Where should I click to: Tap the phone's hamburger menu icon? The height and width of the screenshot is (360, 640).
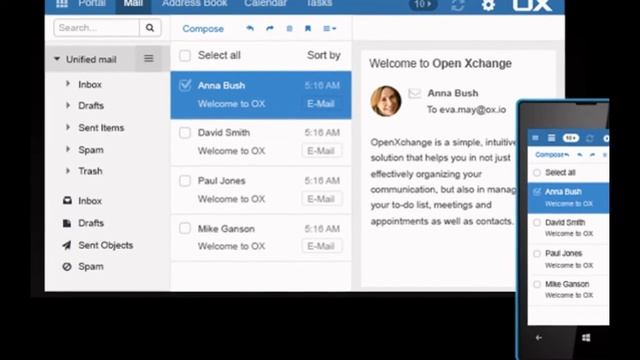point(536,138)
